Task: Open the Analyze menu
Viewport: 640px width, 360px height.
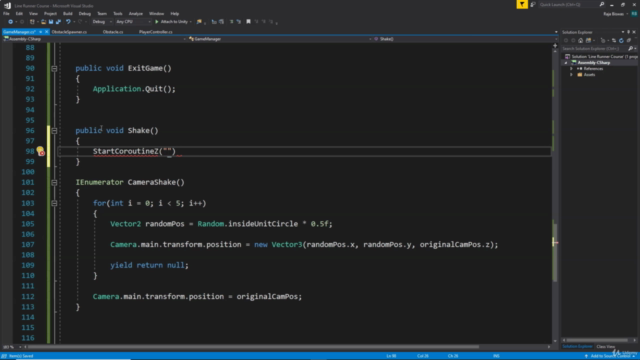Action: click(136, 13)
